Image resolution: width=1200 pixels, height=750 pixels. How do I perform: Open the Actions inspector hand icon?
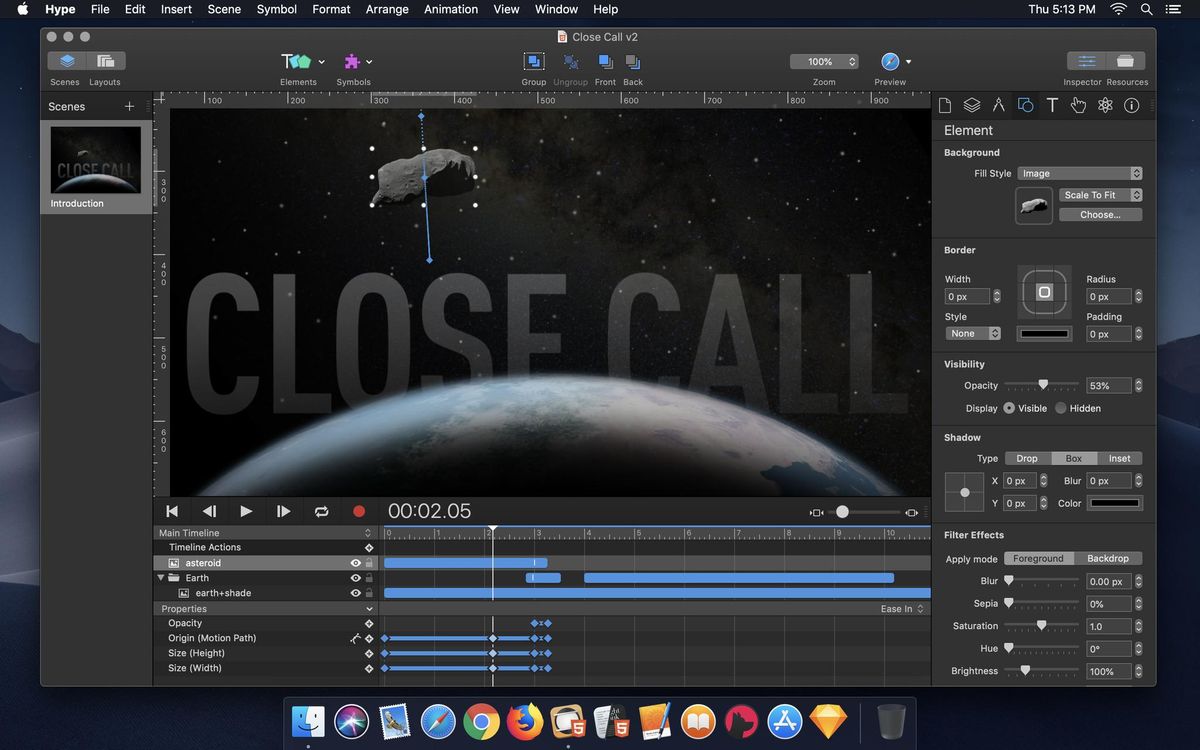[x=1078, y=105]
